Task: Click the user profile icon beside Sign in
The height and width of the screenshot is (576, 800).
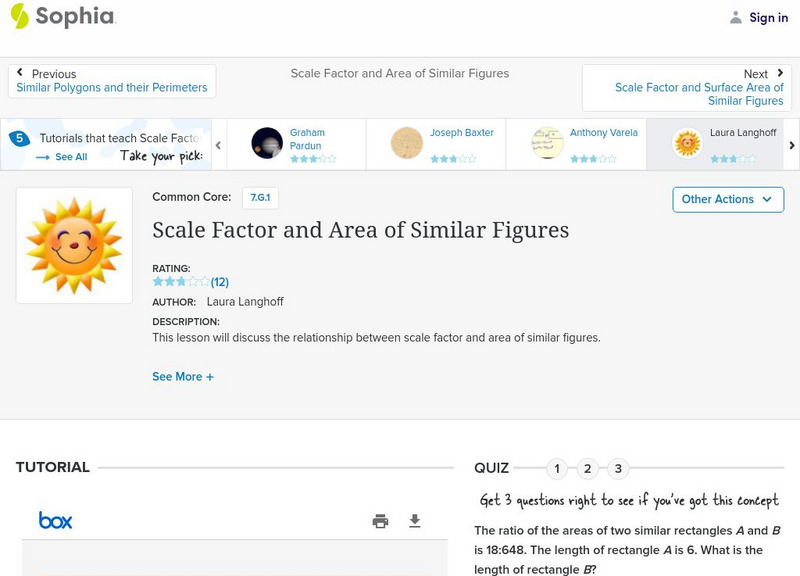Action: [x=736, y=18]
